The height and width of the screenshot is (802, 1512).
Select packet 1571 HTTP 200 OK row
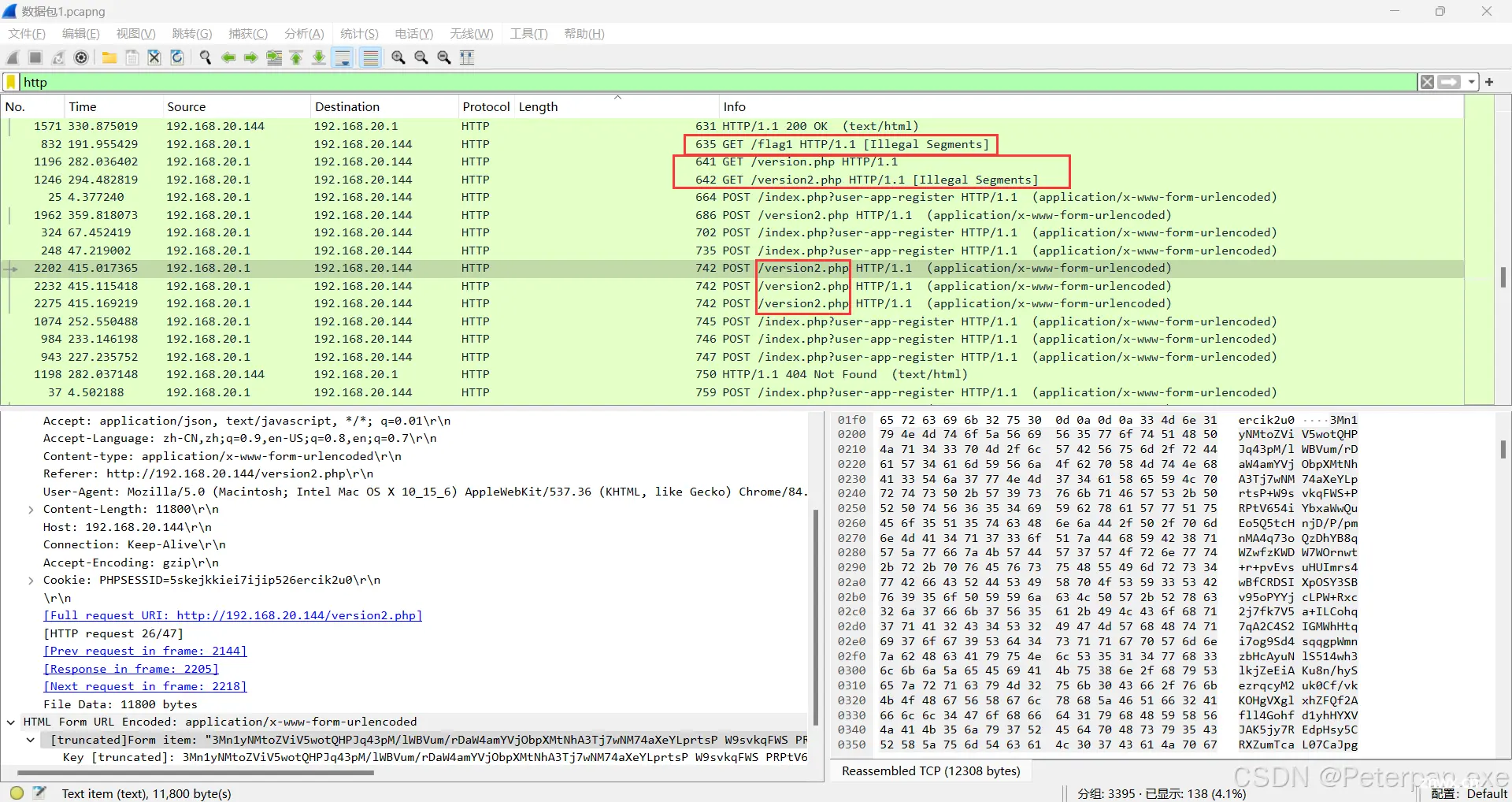(x=732, y=126)
